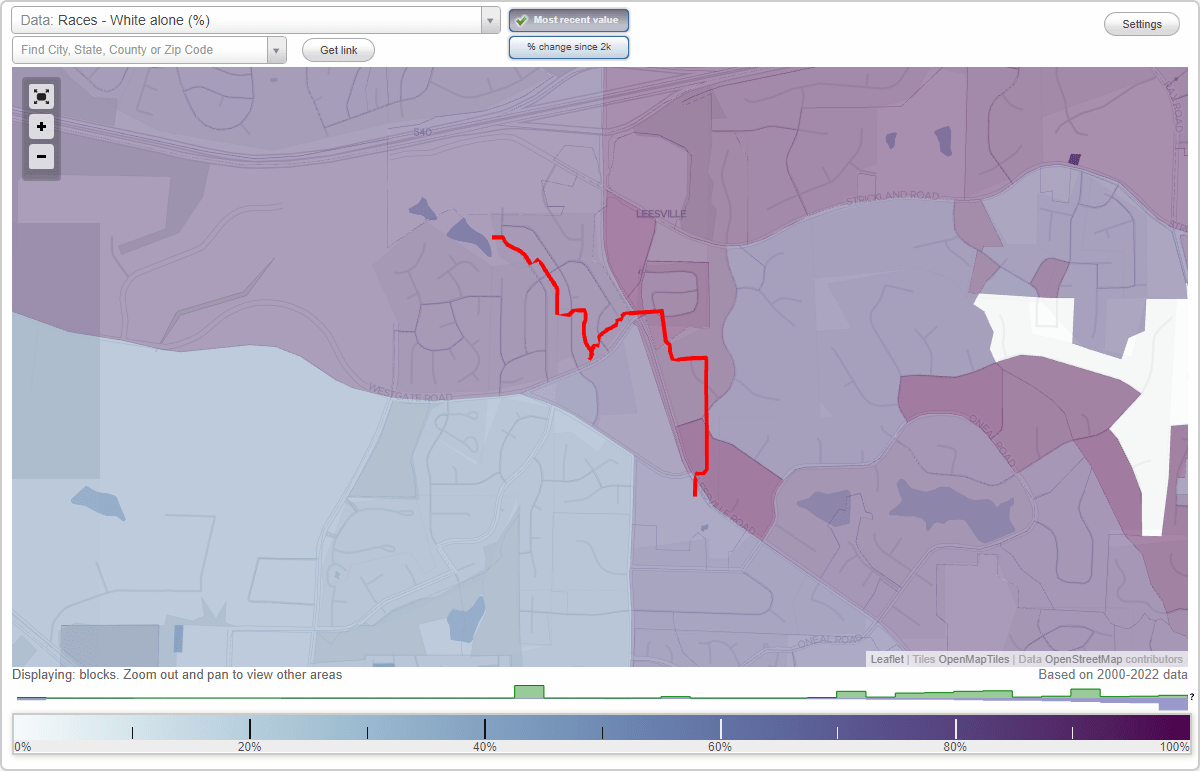Click the histogram help question mark

tap(1192, 697)
